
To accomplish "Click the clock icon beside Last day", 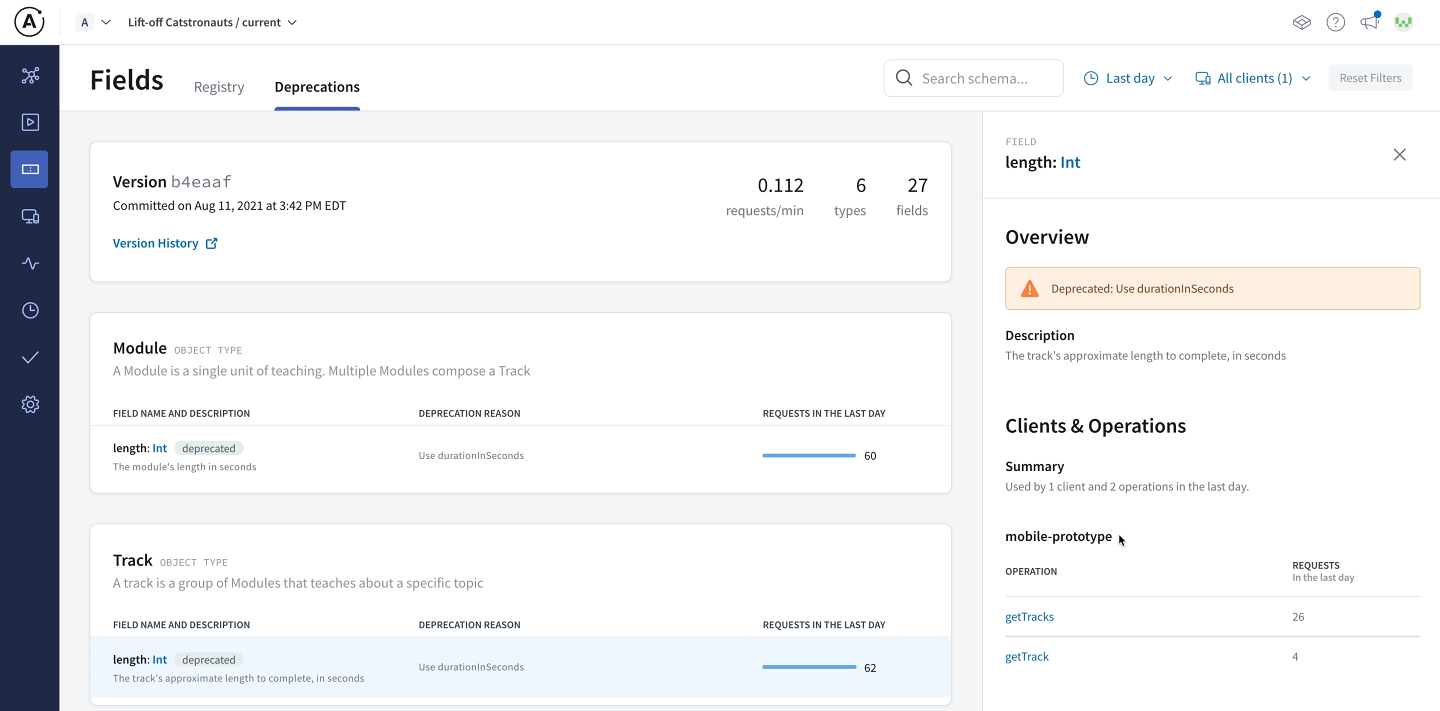I will click(x=1091, y=78).
